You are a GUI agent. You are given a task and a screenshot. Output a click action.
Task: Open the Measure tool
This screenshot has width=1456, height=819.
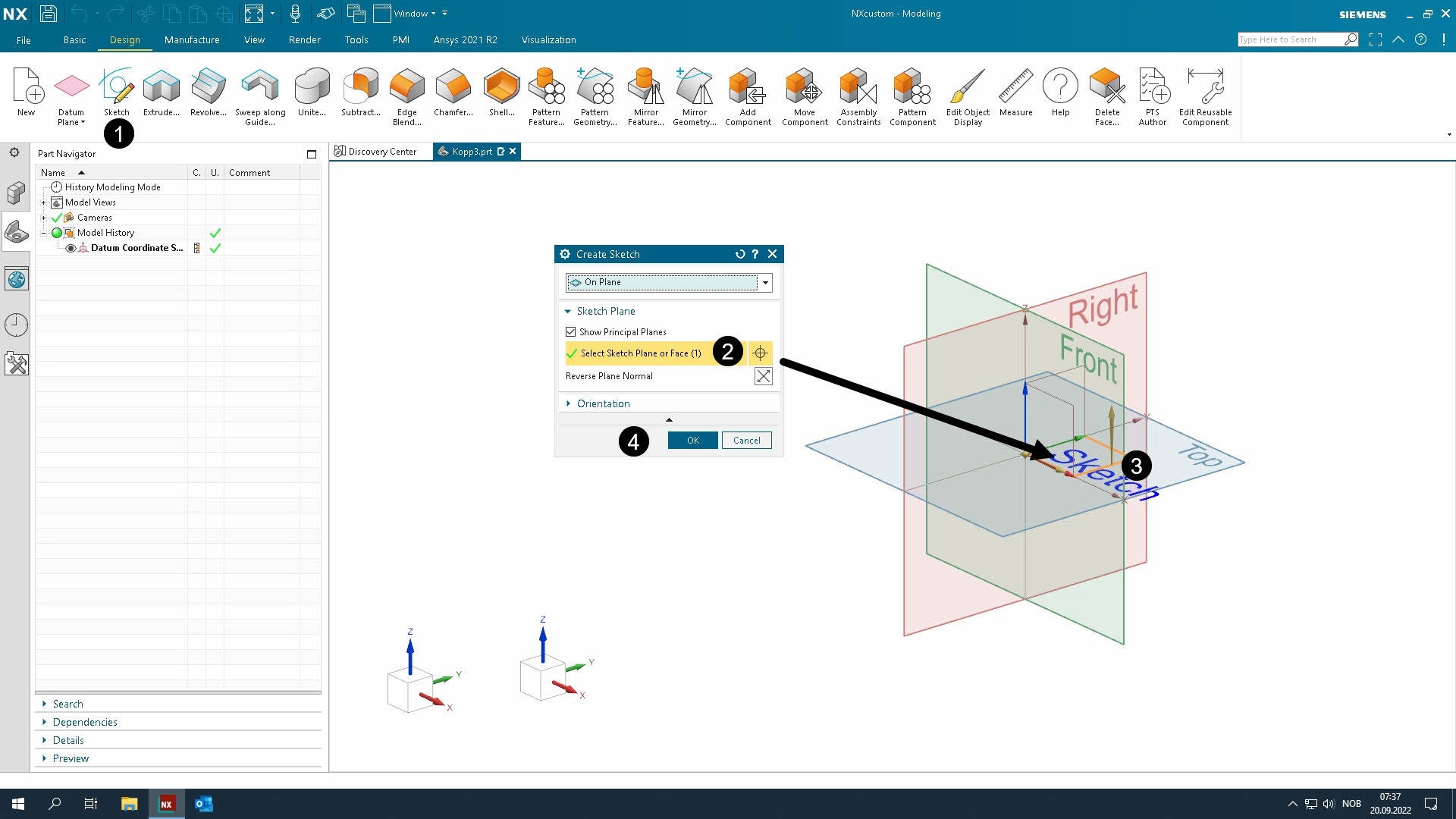point(1015,87)
